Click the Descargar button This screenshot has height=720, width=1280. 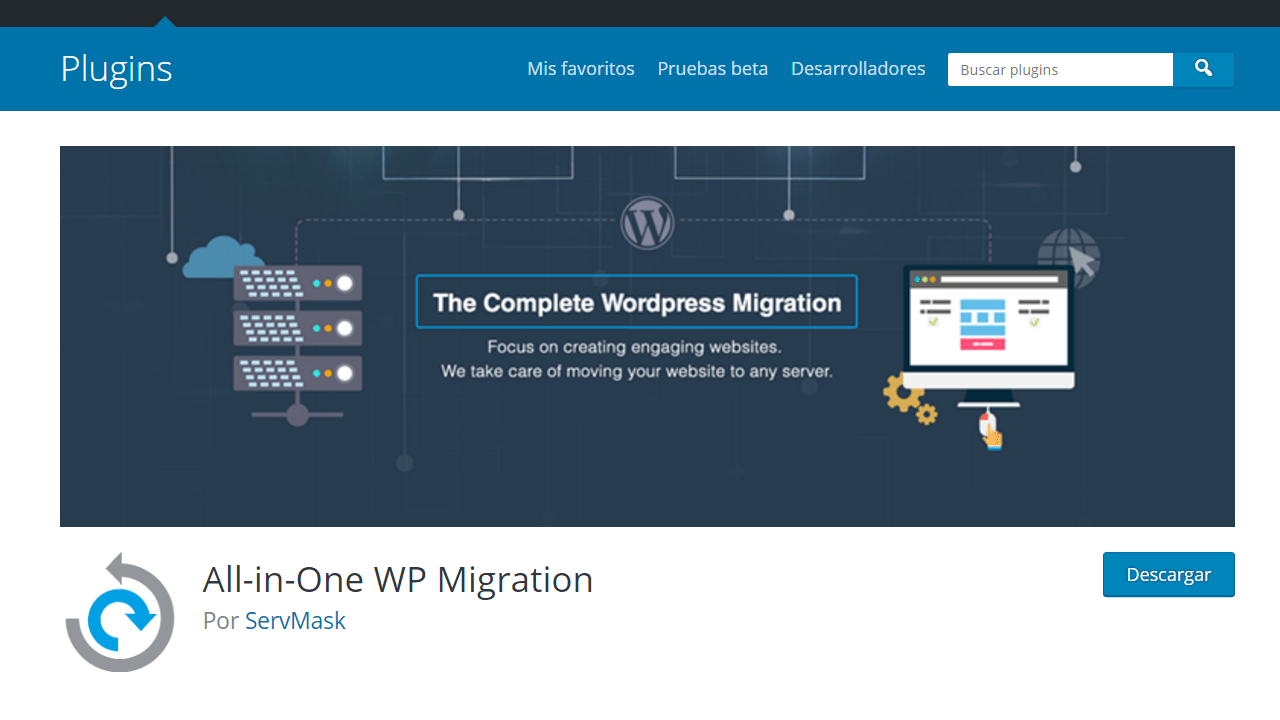point(1169,575)
